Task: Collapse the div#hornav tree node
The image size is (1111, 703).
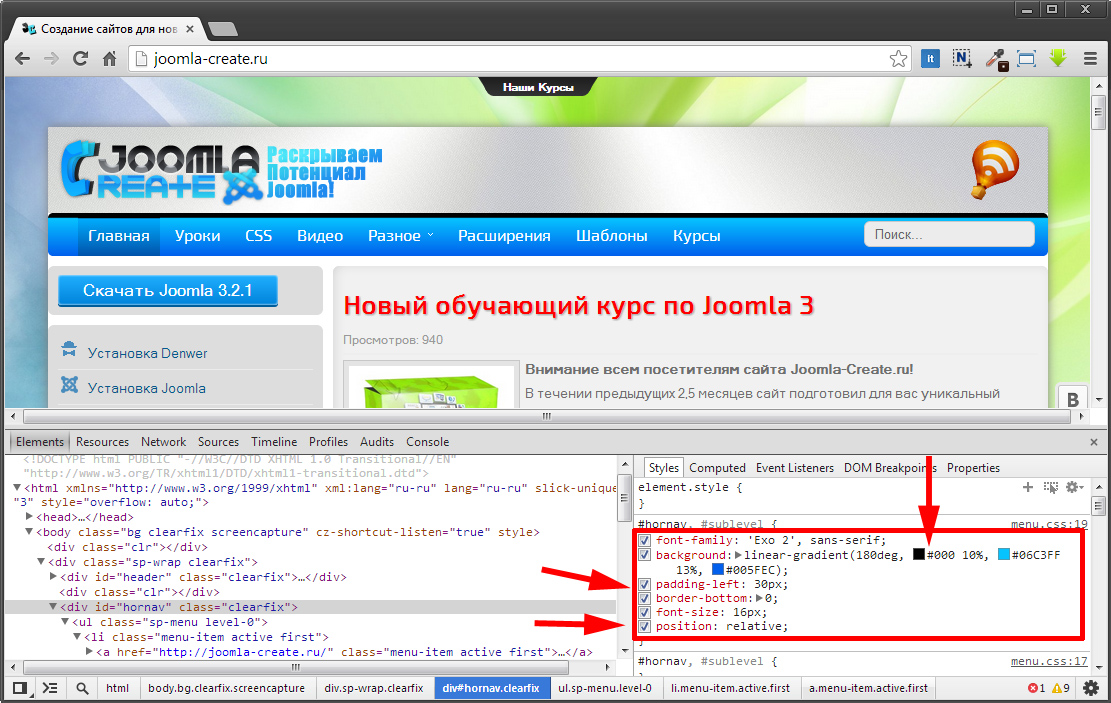Action: pos(54,607)
